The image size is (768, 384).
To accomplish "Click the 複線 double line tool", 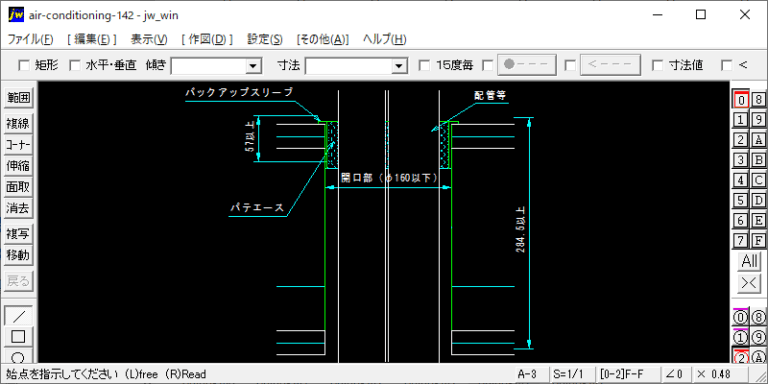I will [18, 124].
